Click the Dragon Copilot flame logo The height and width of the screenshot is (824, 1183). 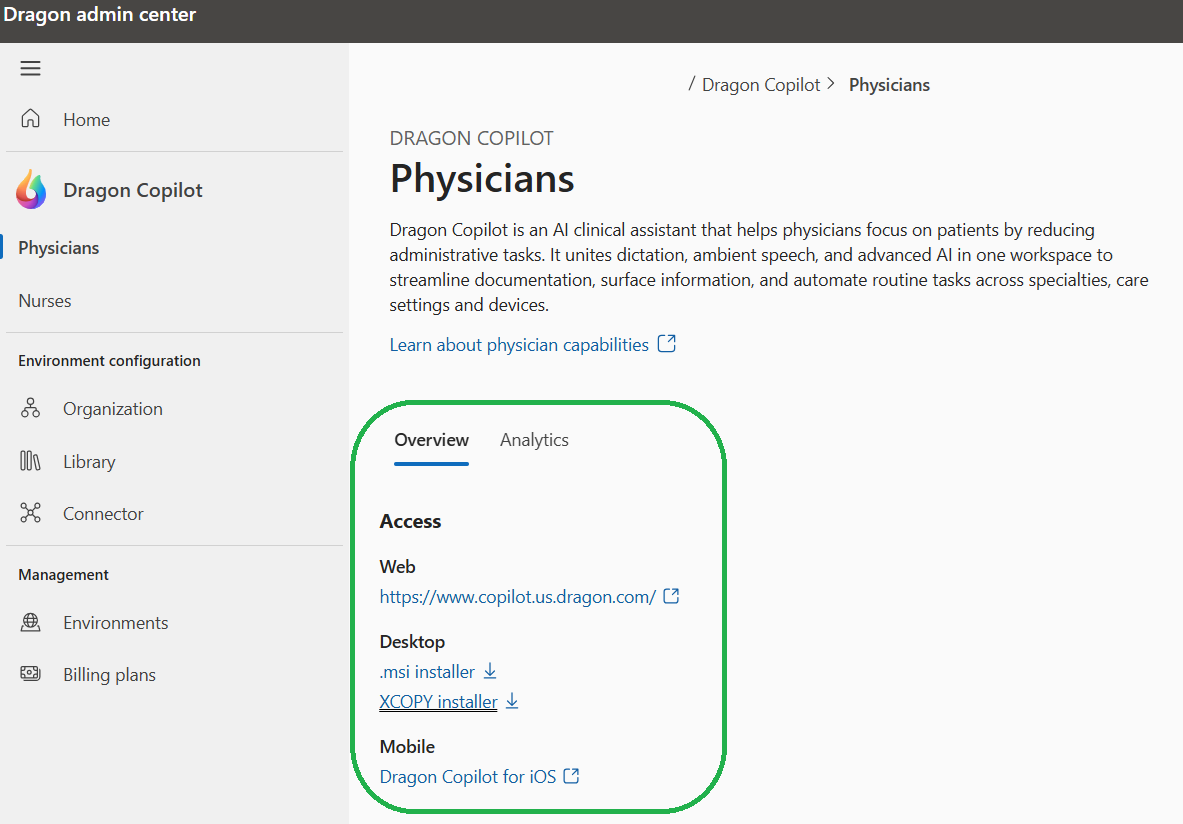(x=31, y=189)
